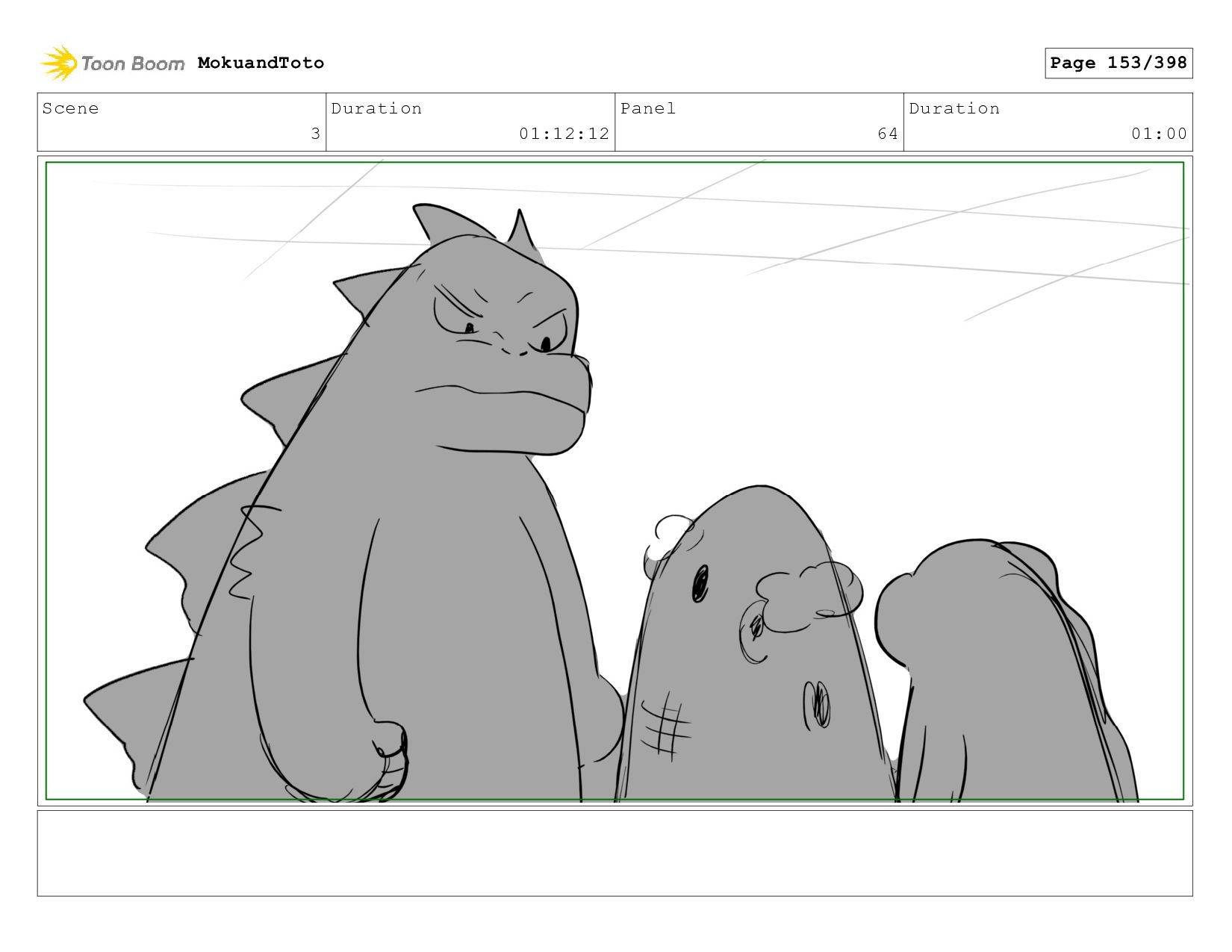Screen dimensions: 1232x952
Task: Click the Toon Boom logo
Action: point(112,63)
